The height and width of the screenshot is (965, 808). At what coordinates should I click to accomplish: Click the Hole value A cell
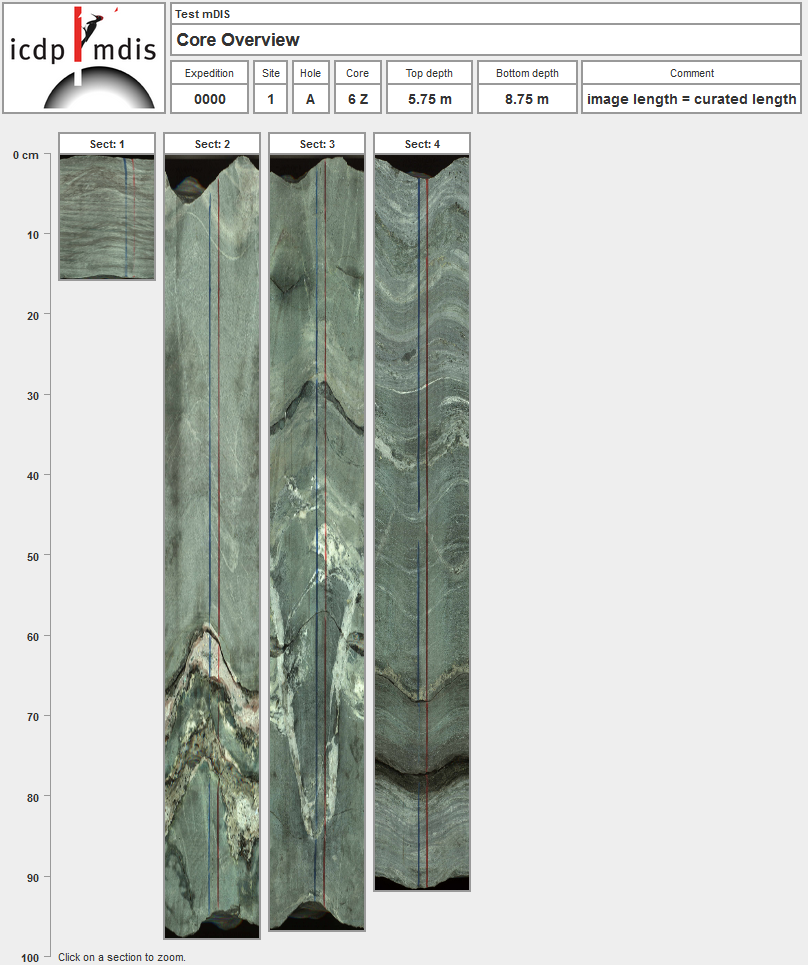(x=311, y=99)
